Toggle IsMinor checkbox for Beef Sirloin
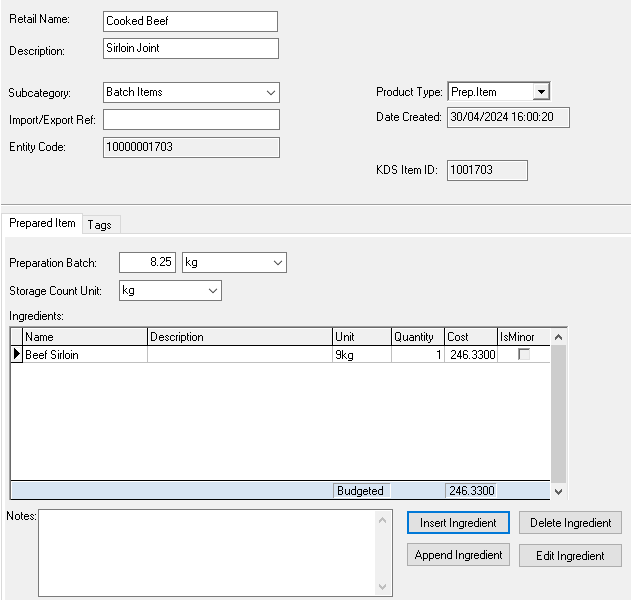 (x=523, y=355)
